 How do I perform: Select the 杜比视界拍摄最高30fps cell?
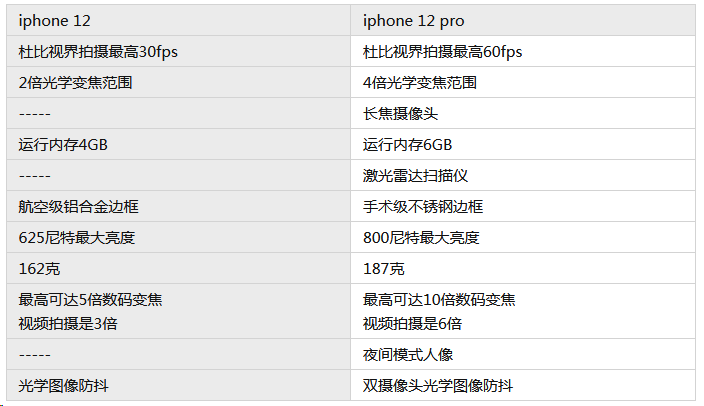[x=178, y=52]
